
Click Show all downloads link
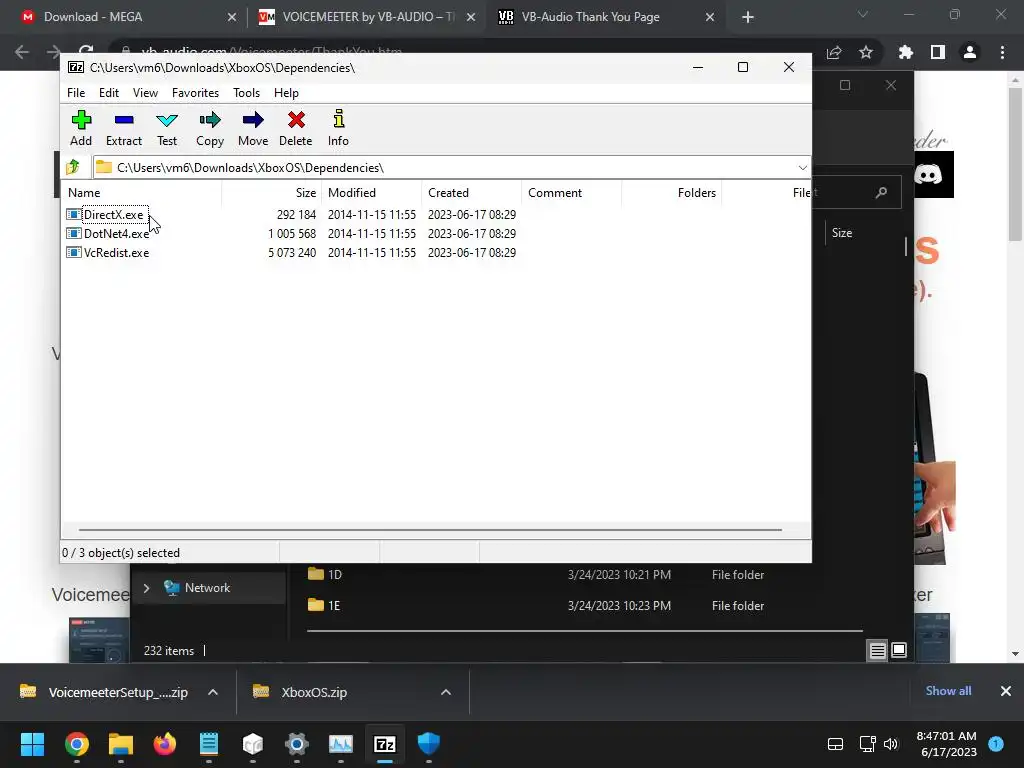pos(948,691)
